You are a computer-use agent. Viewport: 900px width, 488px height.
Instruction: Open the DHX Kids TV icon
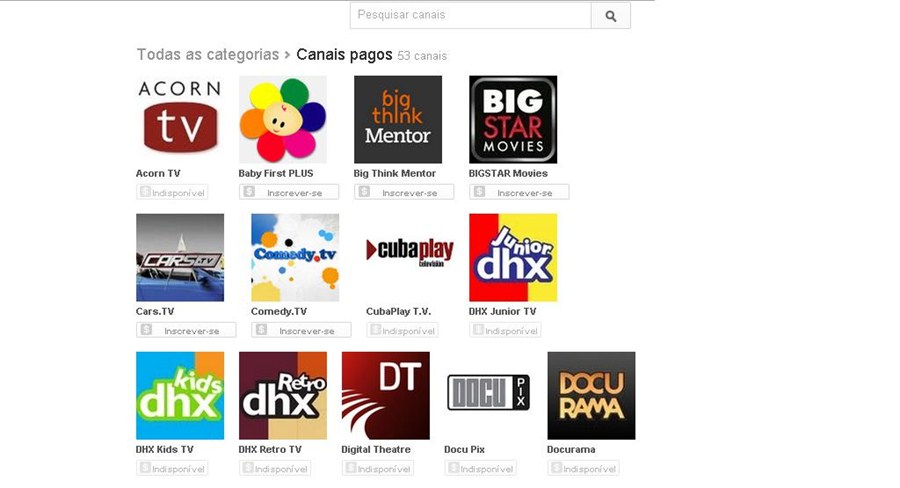click(180, 395)
